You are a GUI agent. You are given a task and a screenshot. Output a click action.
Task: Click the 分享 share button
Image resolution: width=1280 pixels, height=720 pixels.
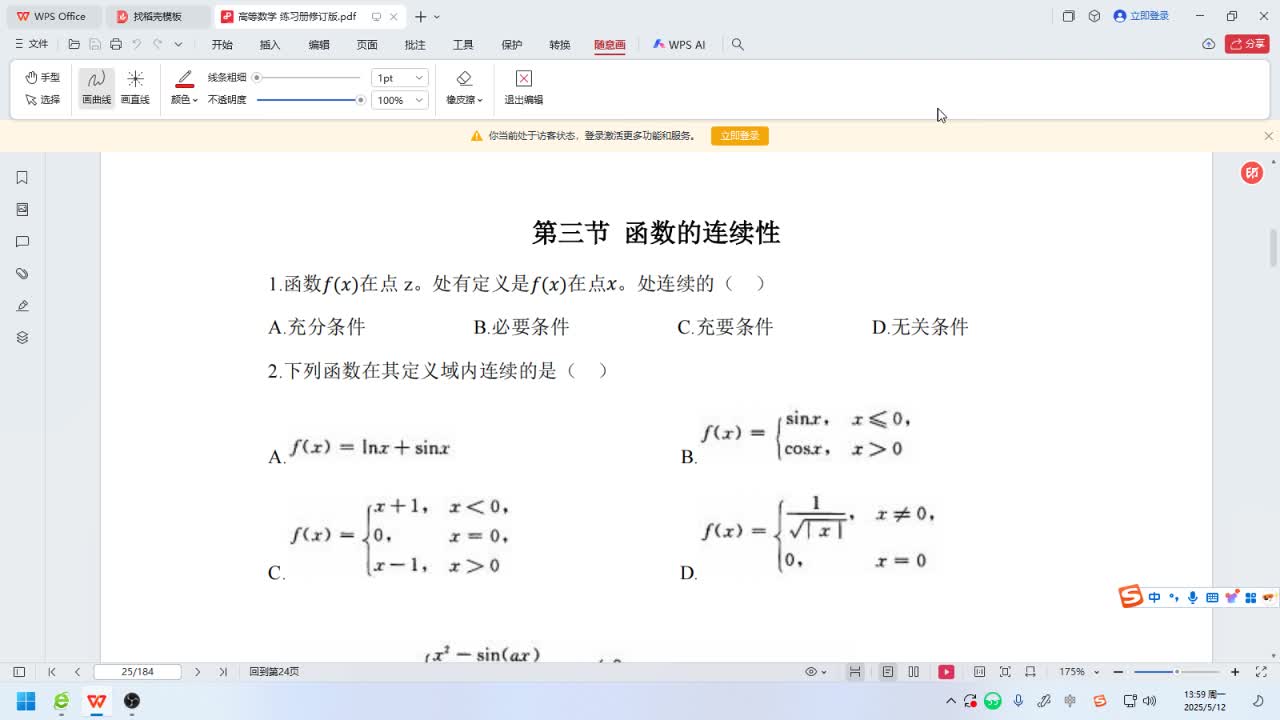click(1247, 44)
